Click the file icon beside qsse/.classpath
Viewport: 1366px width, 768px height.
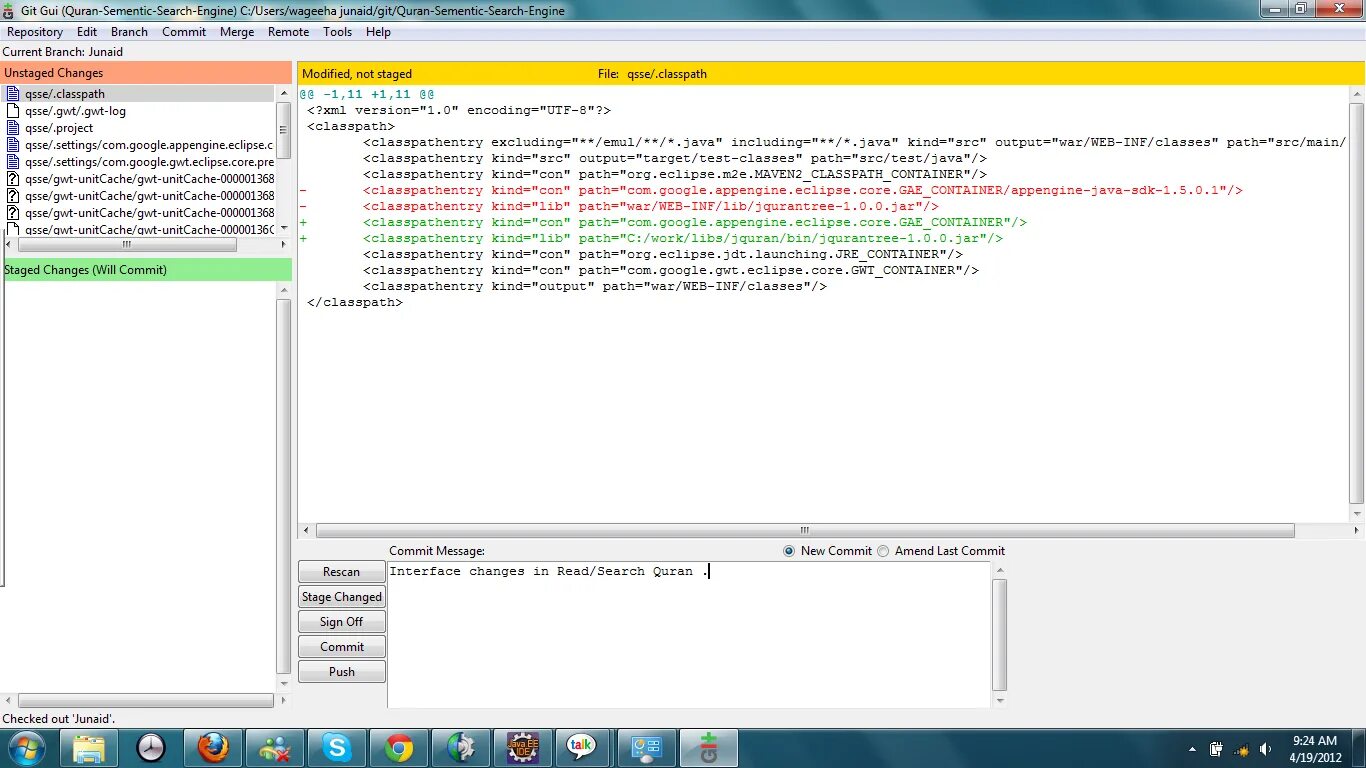[x=13, y=94]
